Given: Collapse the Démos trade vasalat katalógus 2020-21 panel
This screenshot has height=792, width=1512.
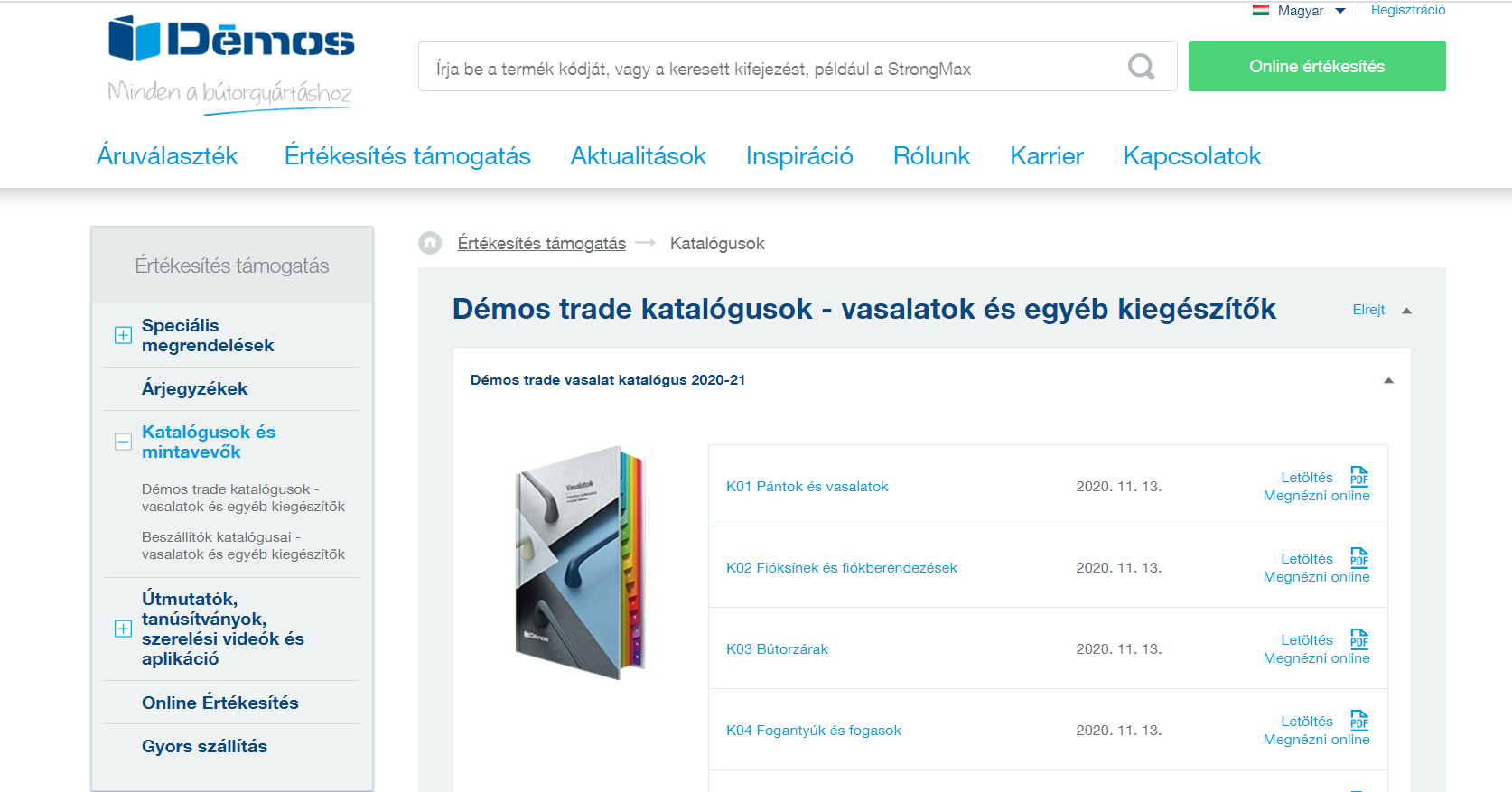Looking at the screenshot, I should tap(1388, 380).
